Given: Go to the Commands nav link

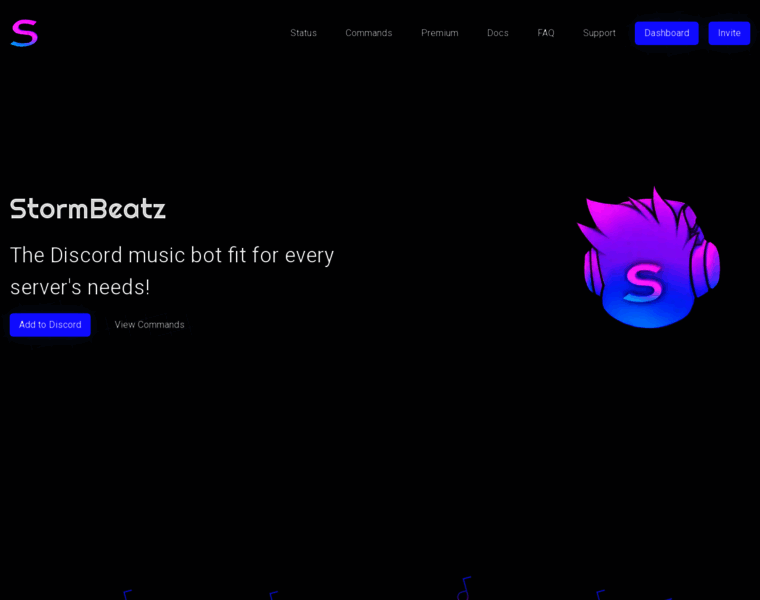Looking at the screenshot, I should click(x=368, y=33).
